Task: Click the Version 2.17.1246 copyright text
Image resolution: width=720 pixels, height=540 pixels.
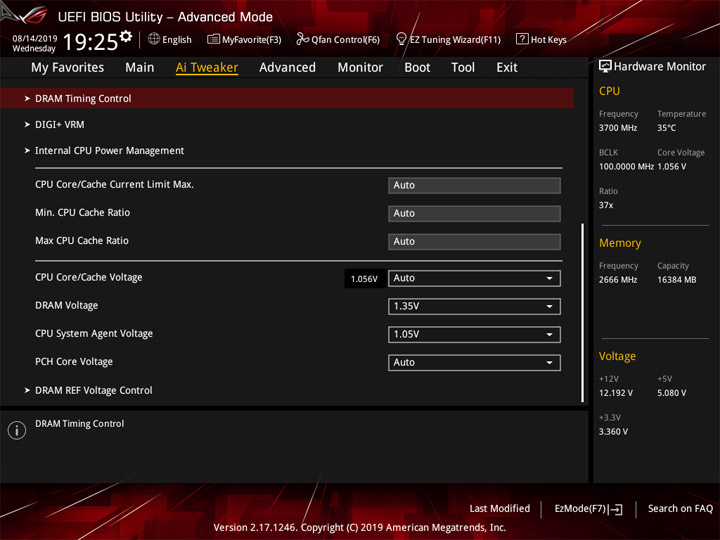Action: click(x=360, y=527)
